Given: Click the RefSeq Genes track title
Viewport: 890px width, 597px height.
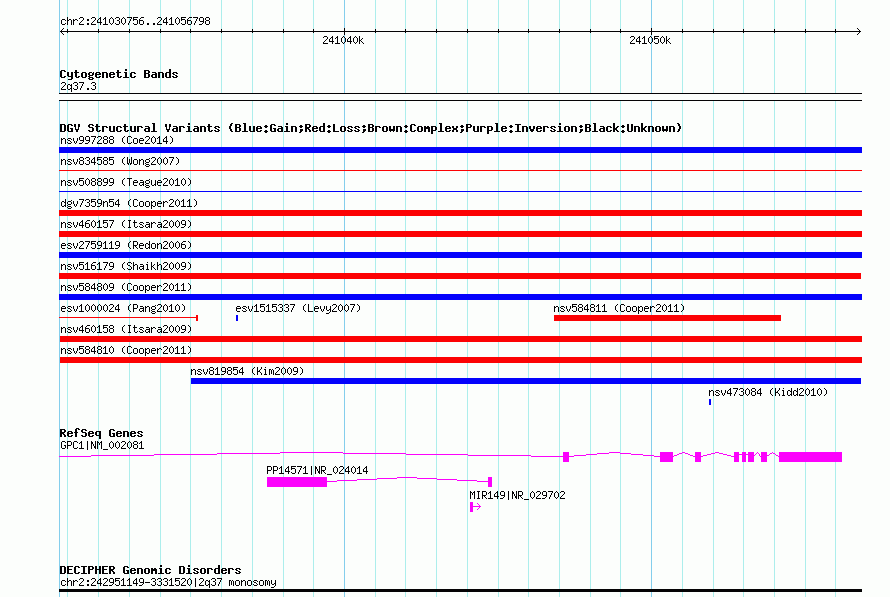Looking at the screenshot, I should tap(101, 433).
